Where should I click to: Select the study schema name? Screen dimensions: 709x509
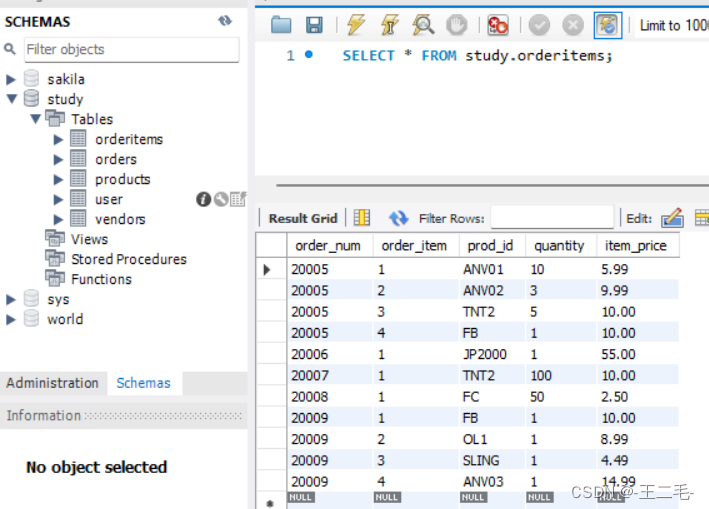click(x=66, y=99)
